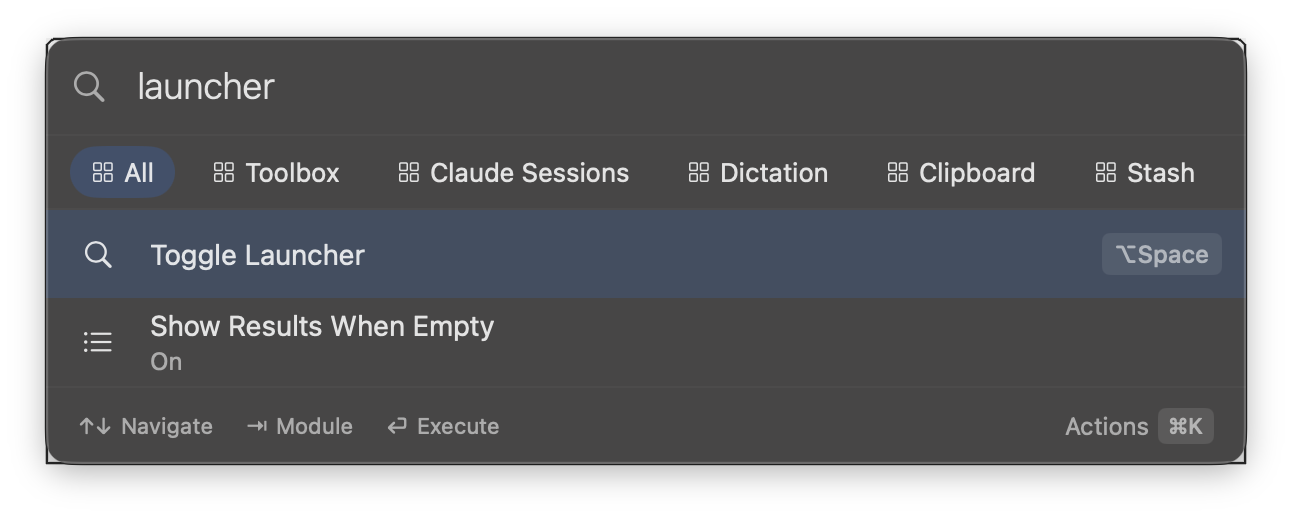Click the Claude Sessions grid icon
This screenshot has width=1292, height=518.
[408, 173]
